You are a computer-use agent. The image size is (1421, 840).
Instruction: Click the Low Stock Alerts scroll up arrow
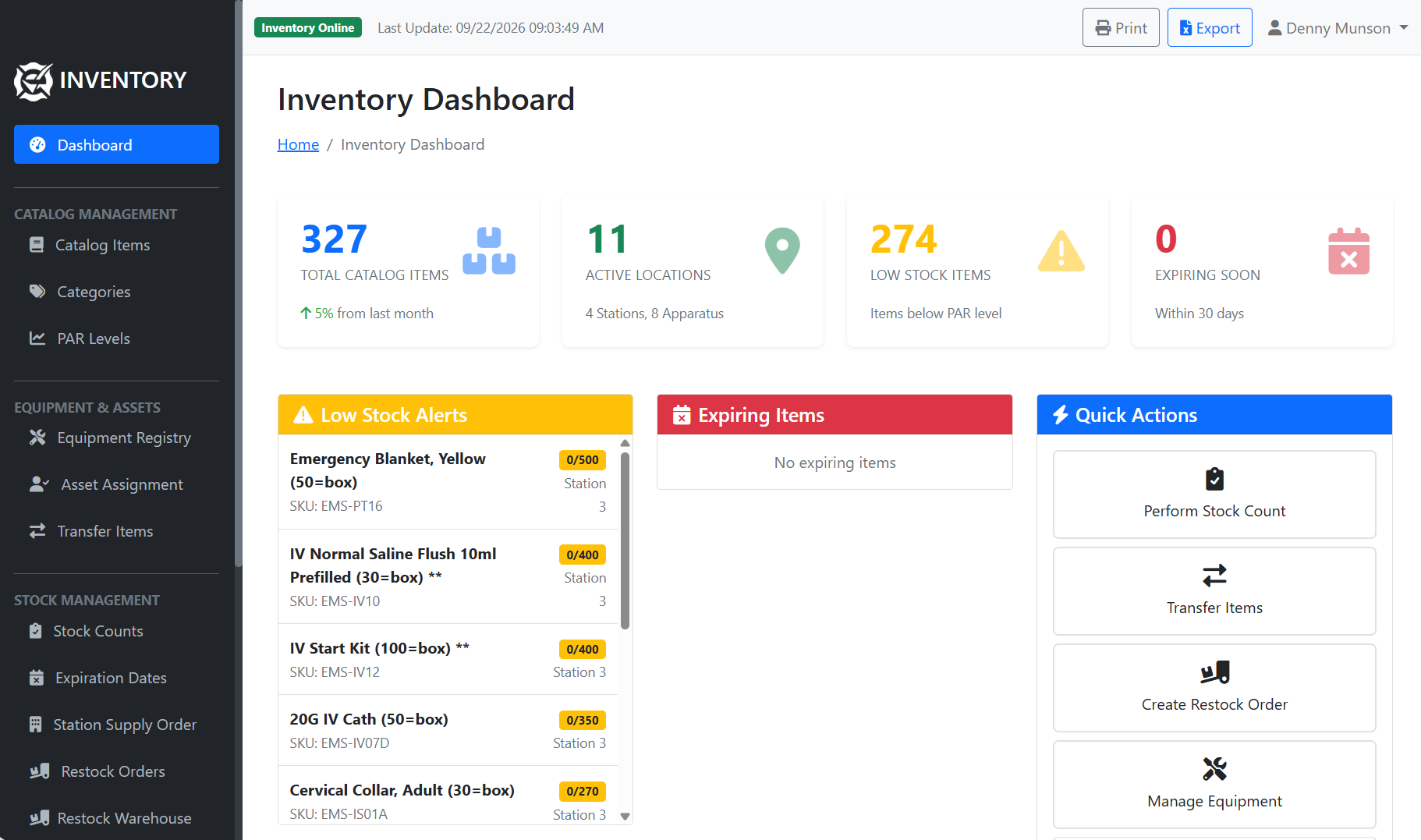pyautogui.click(x=625, y=443)
